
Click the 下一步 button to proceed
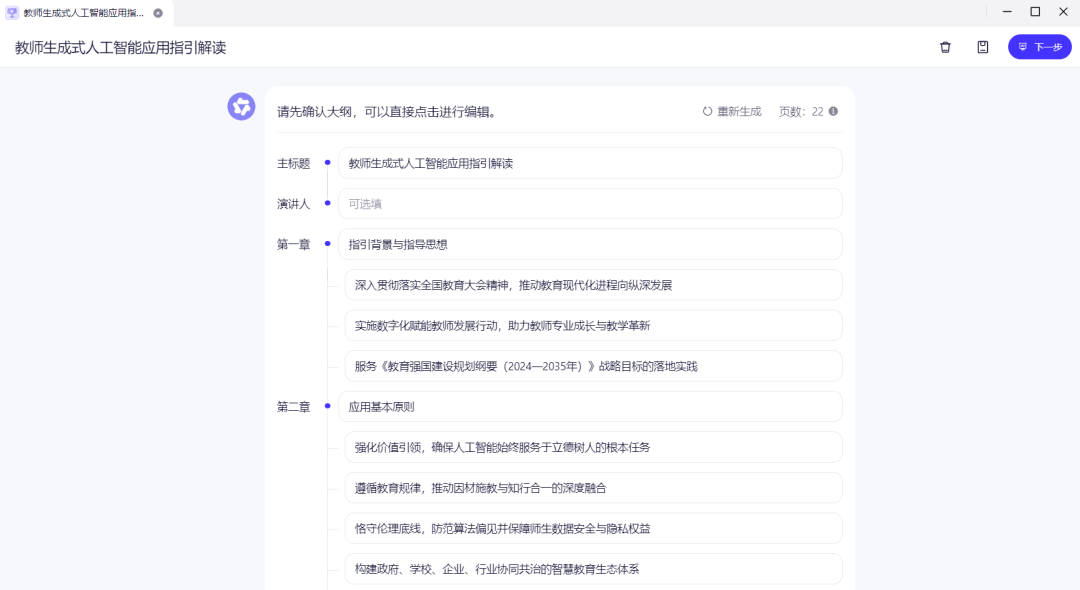tap(1040, 47)
